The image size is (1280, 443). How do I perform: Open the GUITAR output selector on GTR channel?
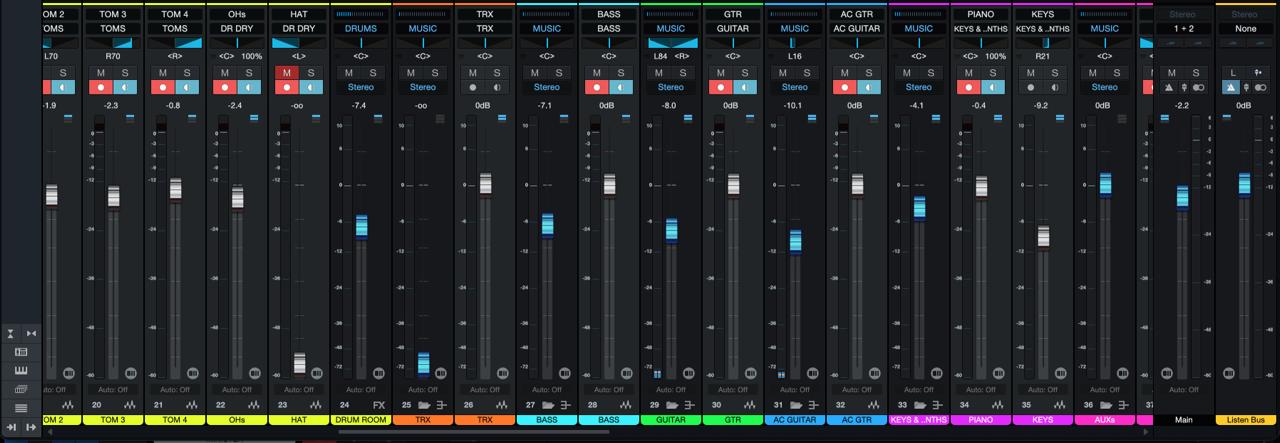733,29
